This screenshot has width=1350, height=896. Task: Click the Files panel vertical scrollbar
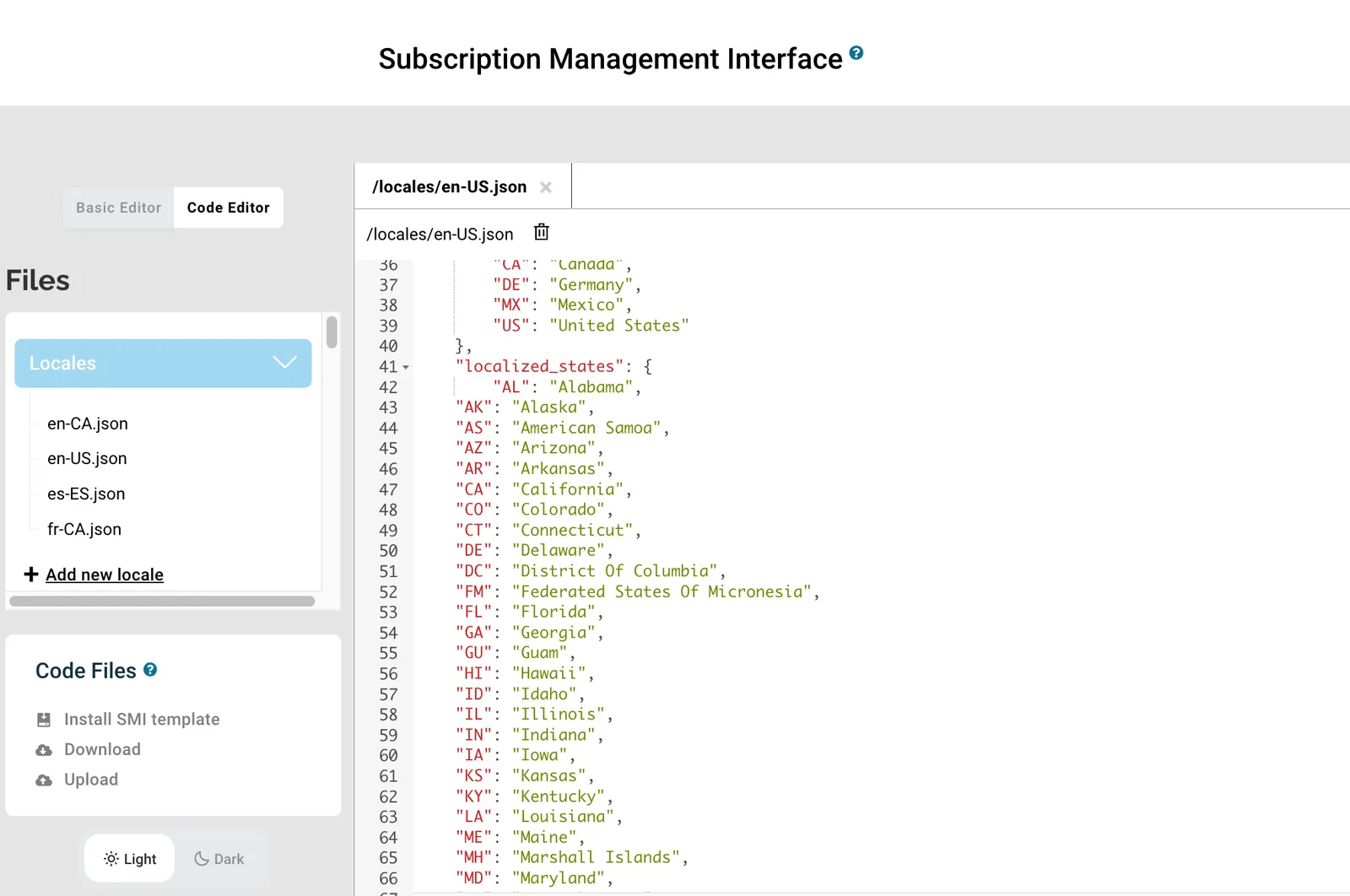[332, 332]
